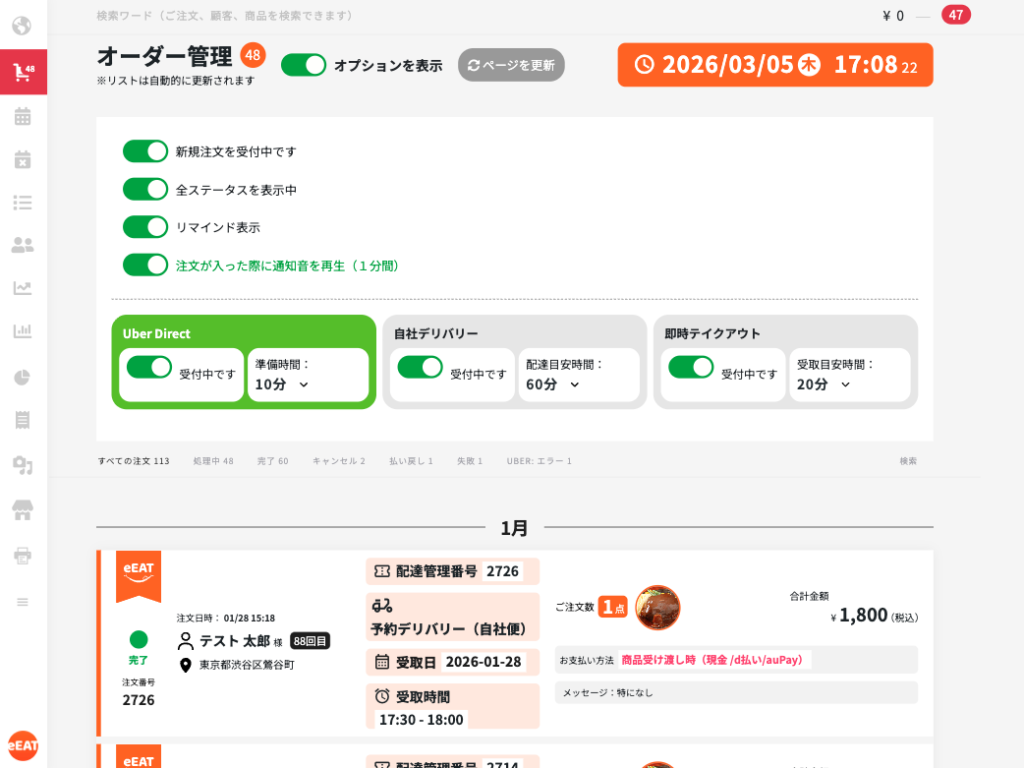1024x768 pixels.
Task: Click the storefront icon in the sidebar
Action: (22, 511)
